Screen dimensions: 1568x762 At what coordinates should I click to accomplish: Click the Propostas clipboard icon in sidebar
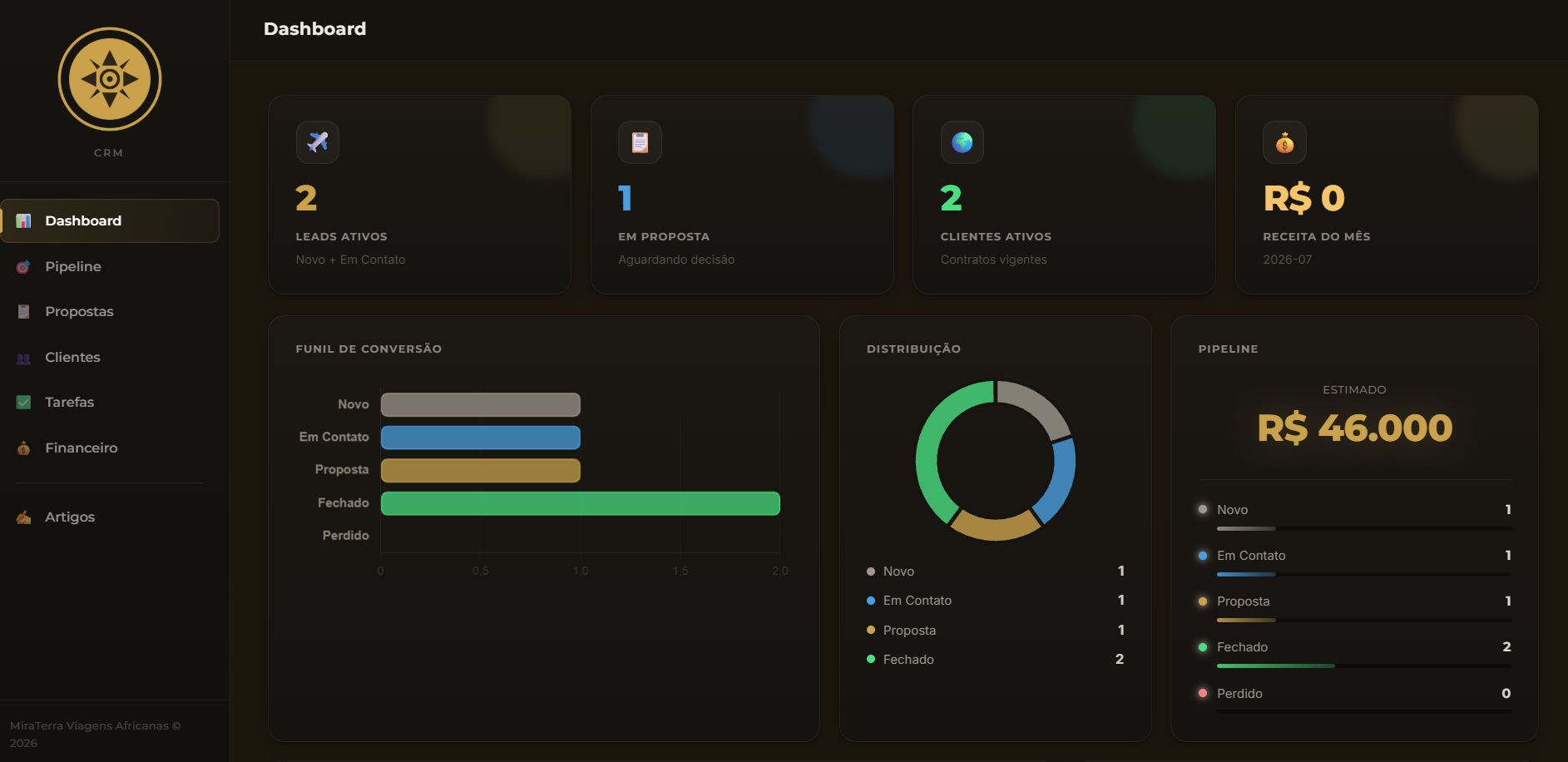(23, 311)
